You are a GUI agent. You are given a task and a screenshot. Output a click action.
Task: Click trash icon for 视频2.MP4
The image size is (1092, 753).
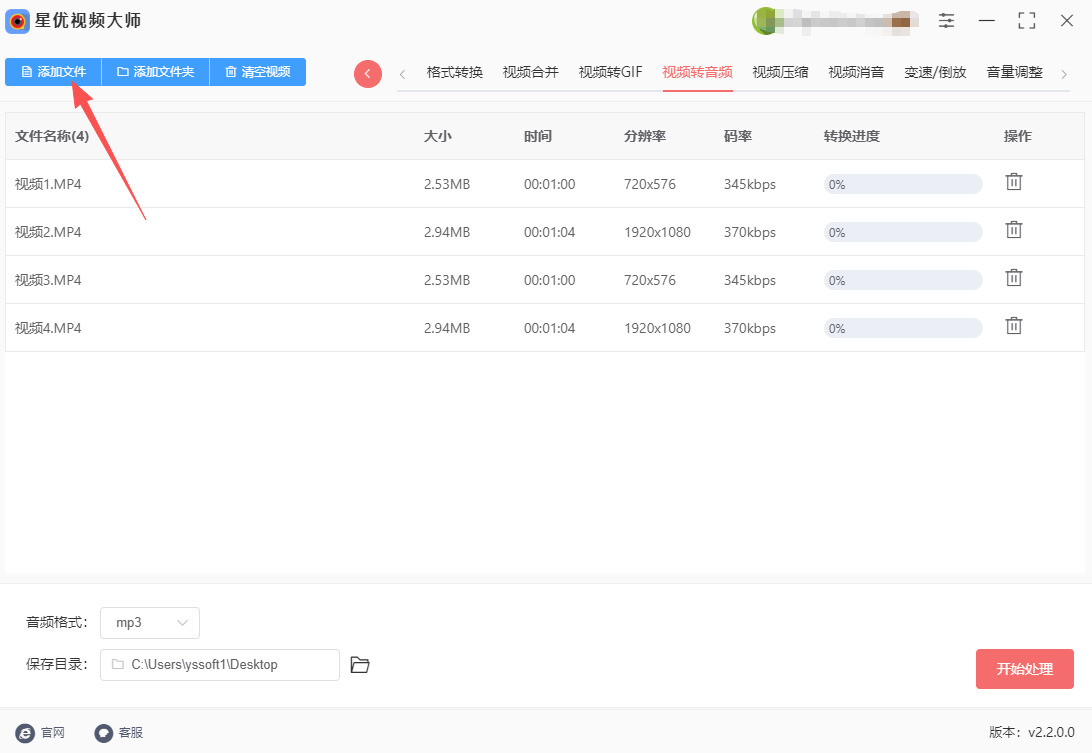1013,230
